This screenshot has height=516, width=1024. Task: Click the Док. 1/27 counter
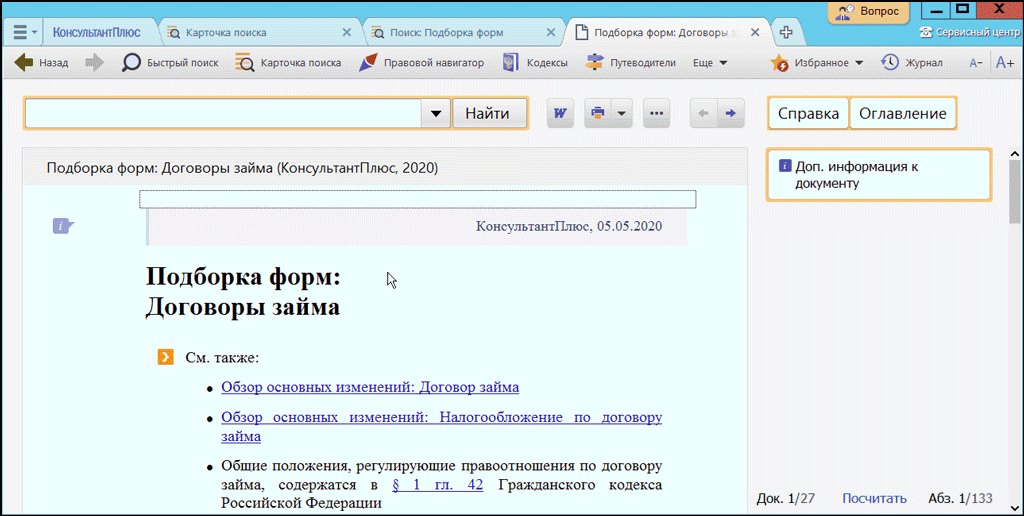786,498
